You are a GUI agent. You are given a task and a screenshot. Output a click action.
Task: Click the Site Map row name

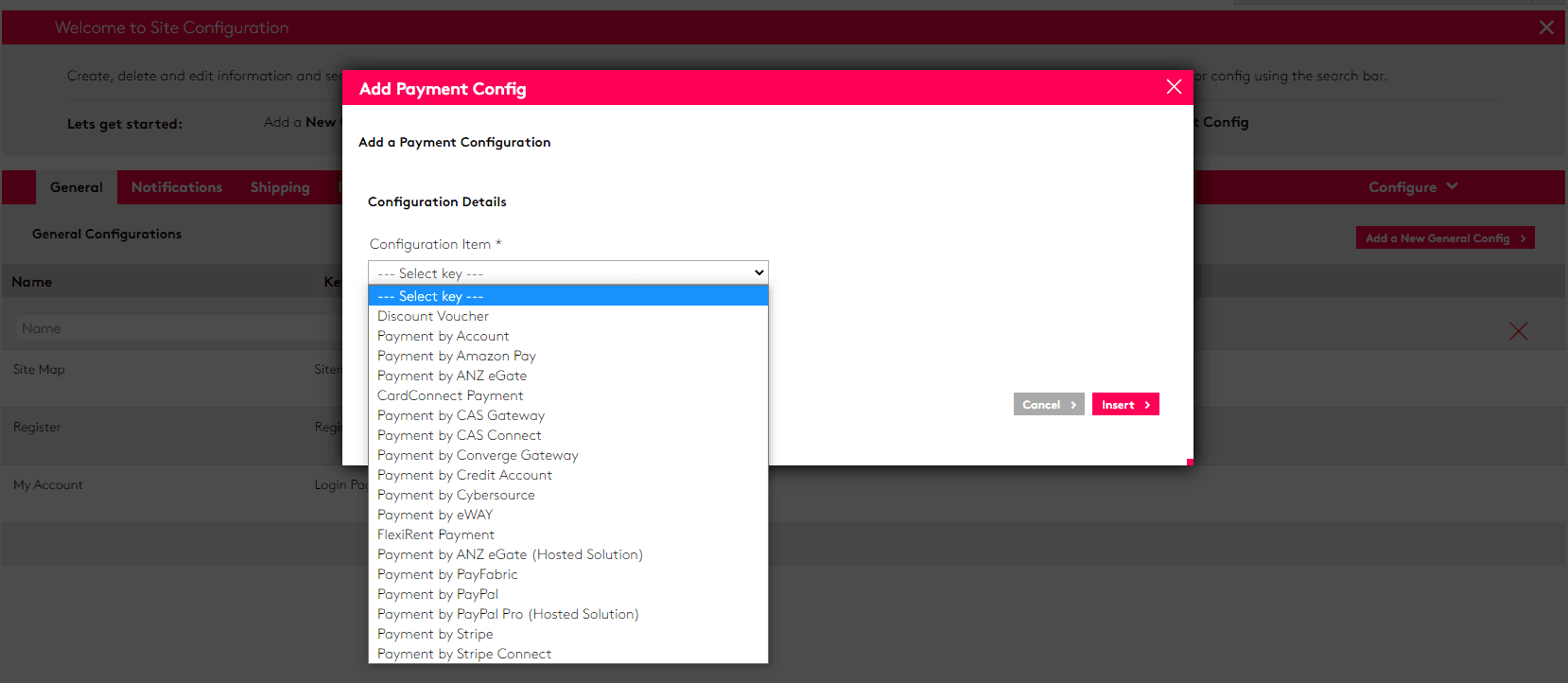pyautogui.click(x=39, y=369)
